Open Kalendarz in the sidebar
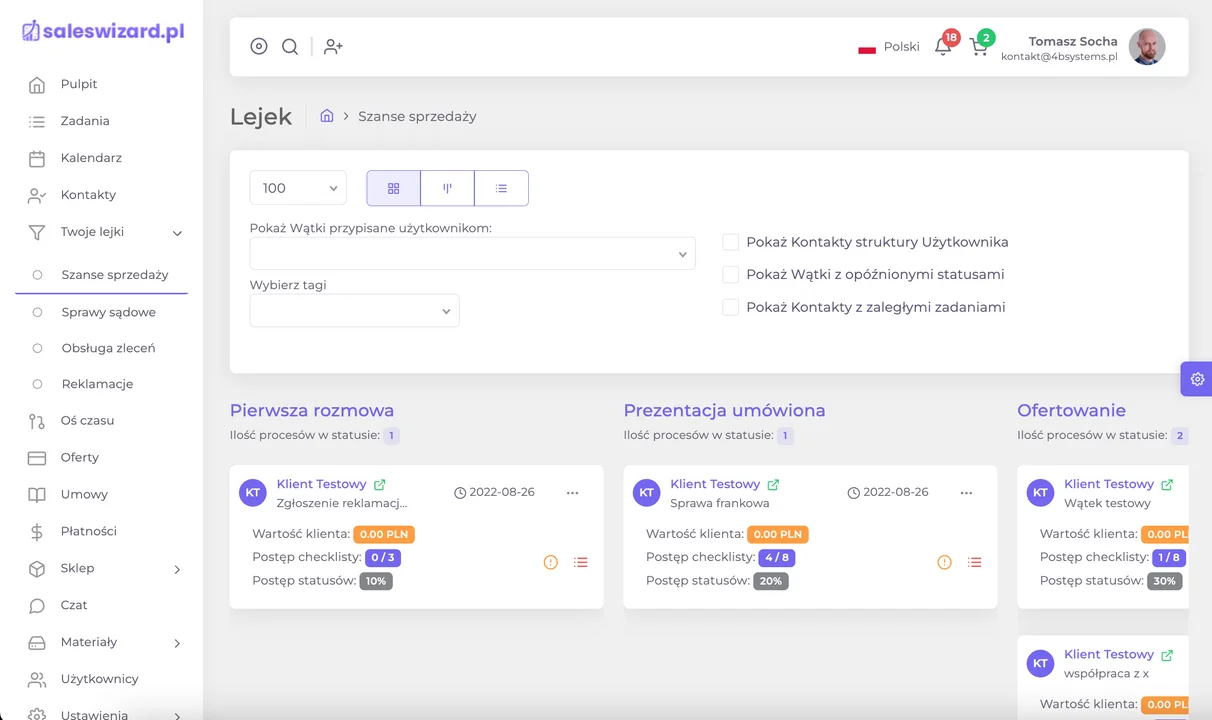Viewport: 1212px width, 720px height. tap(91, 158)
